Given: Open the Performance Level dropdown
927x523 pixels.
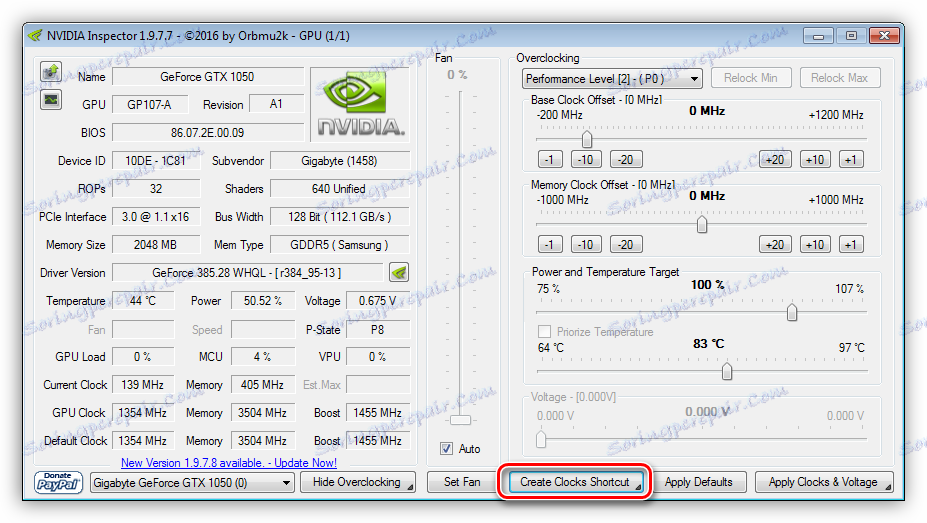Looking at the screenshot, I should (612, 79).
